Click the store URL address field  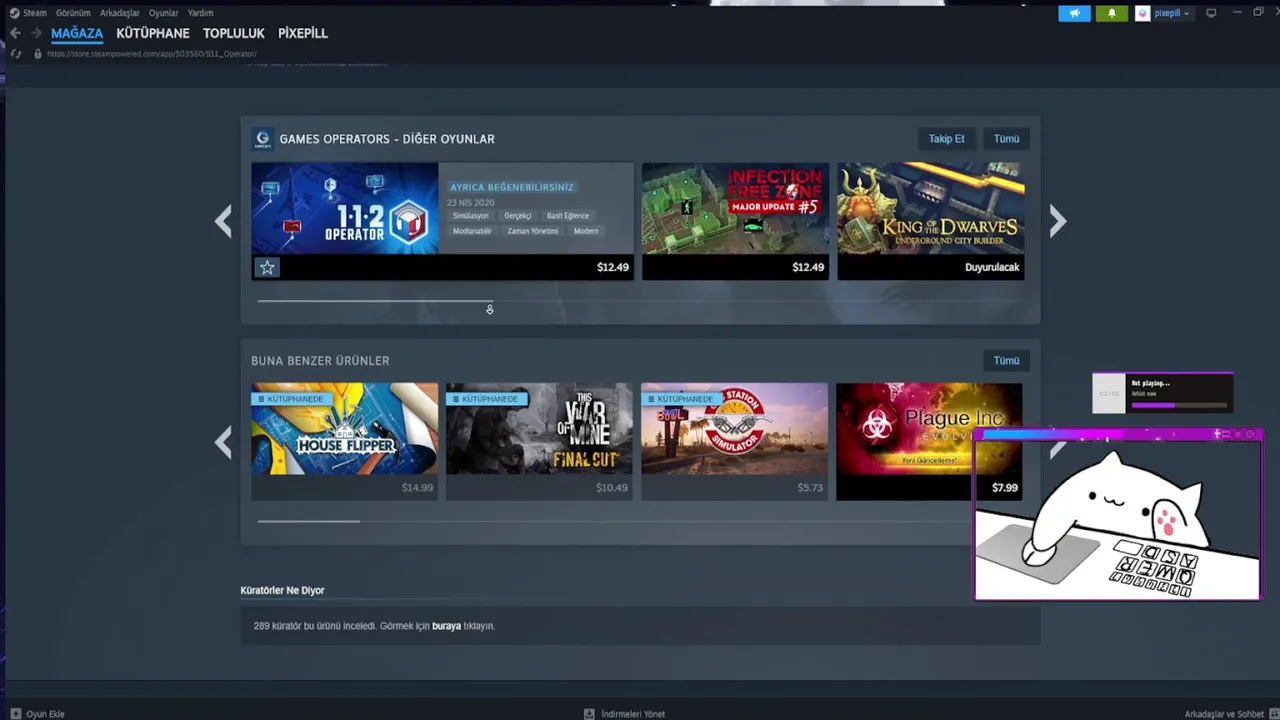click(x=152, y=54)
